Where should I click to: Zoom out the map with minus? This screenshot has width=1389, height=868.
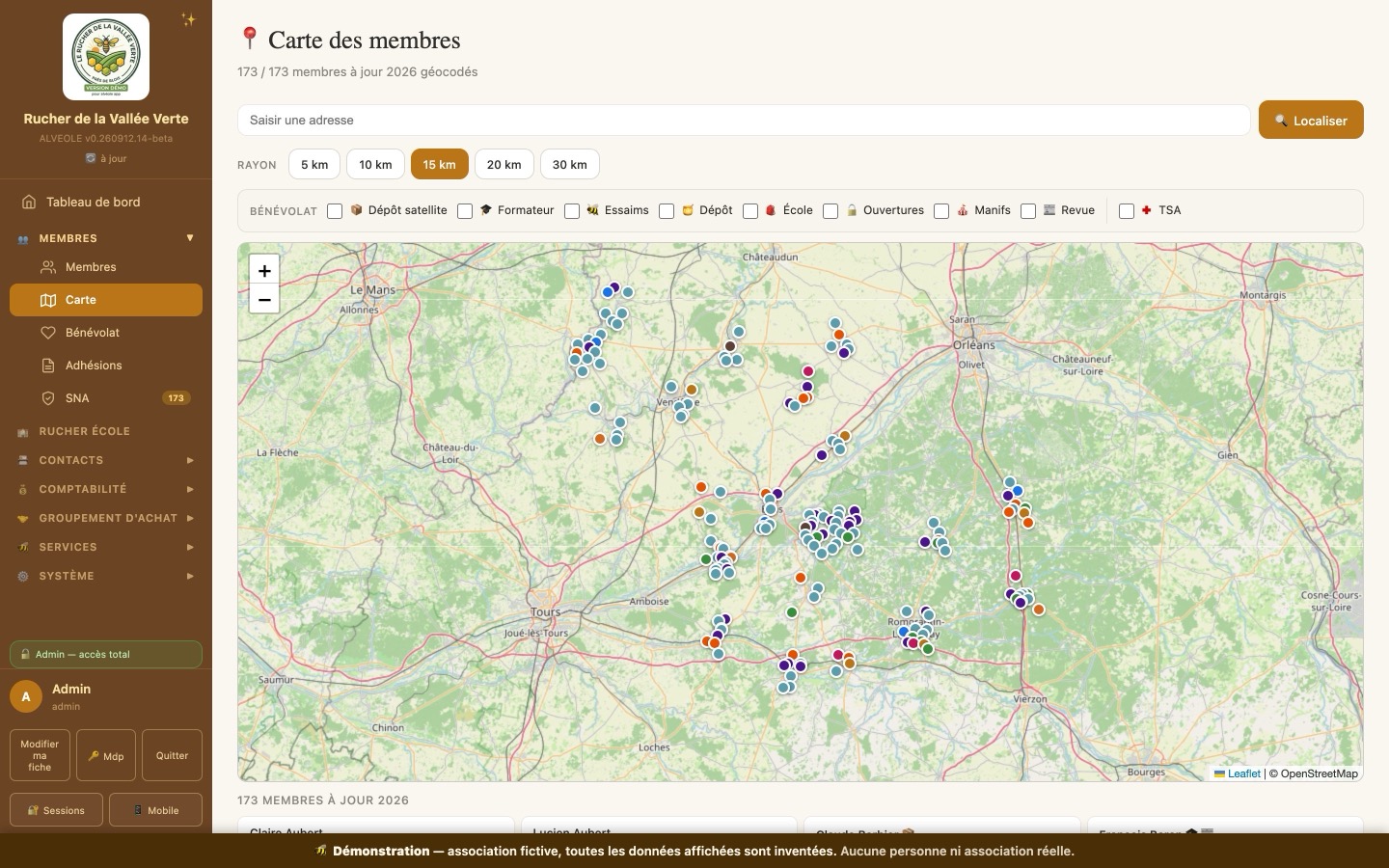coord(264,300)
